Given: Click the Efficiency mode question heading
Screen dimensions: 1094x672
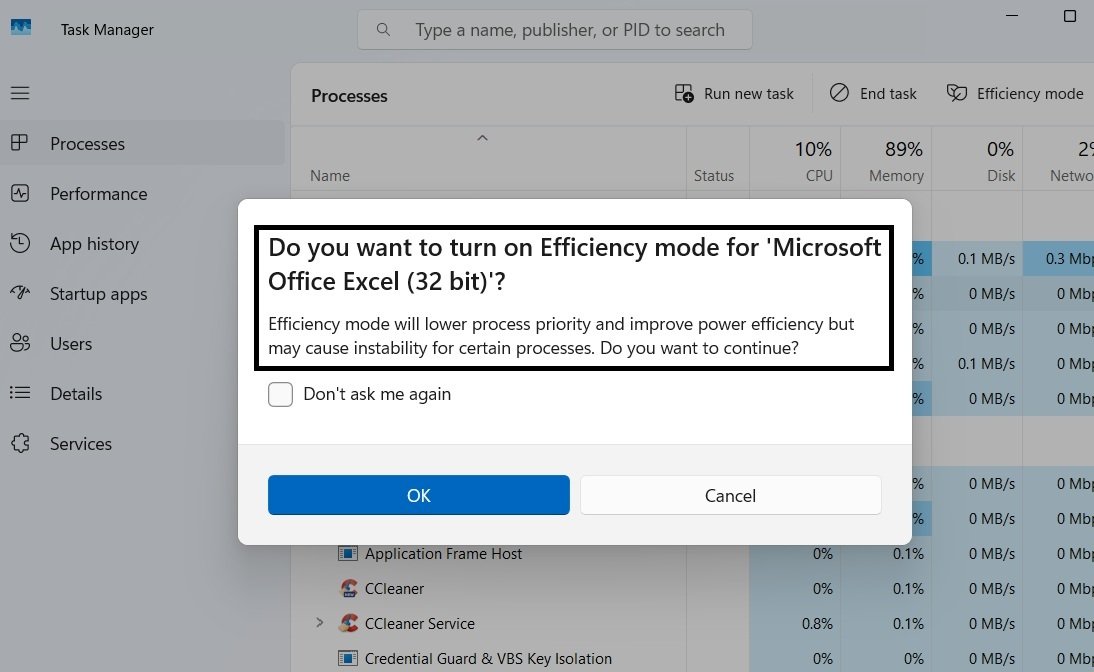Looking at the screenshot, I should point(575,264).
